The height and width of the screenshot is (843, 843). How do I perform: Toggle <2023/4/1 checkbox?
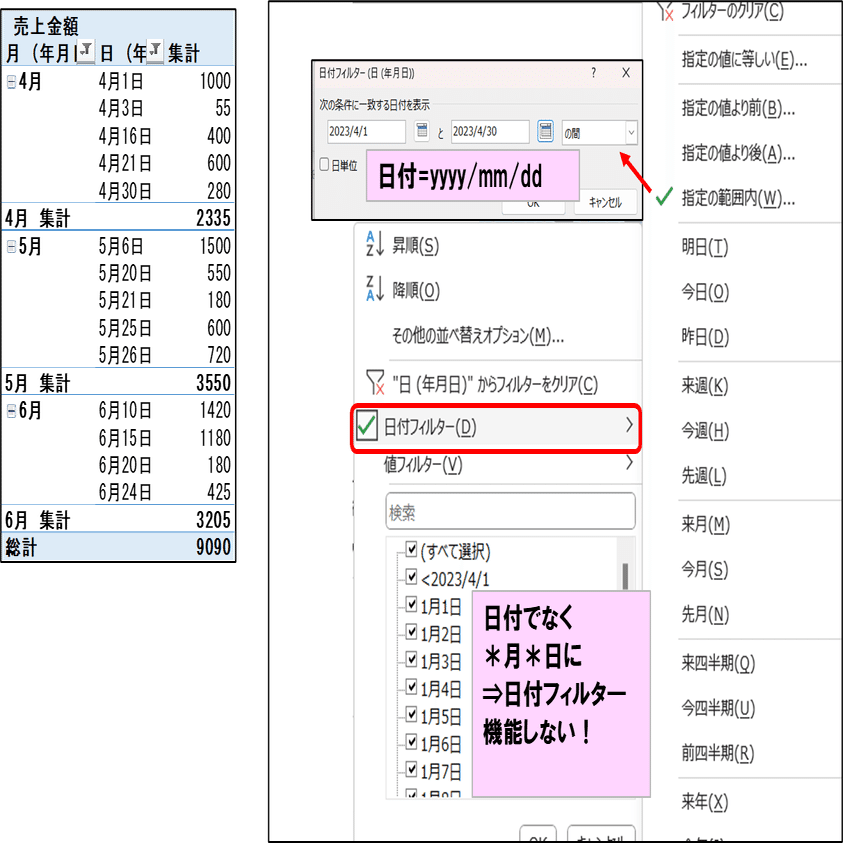pyautogui.click(x=411, y=577)
